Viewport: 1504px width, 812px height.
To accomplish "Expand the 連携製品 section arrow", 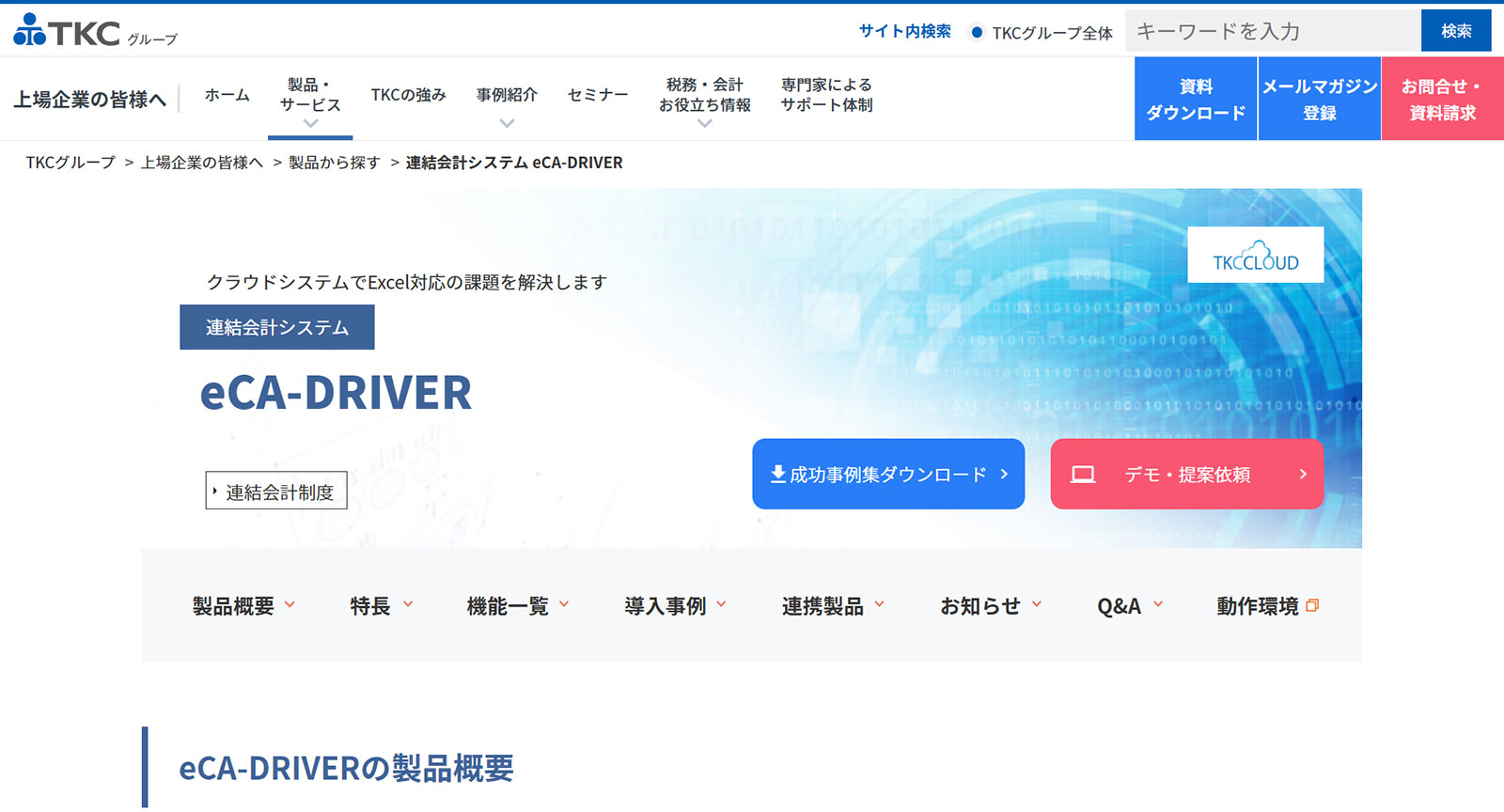I will coord(880,605).
